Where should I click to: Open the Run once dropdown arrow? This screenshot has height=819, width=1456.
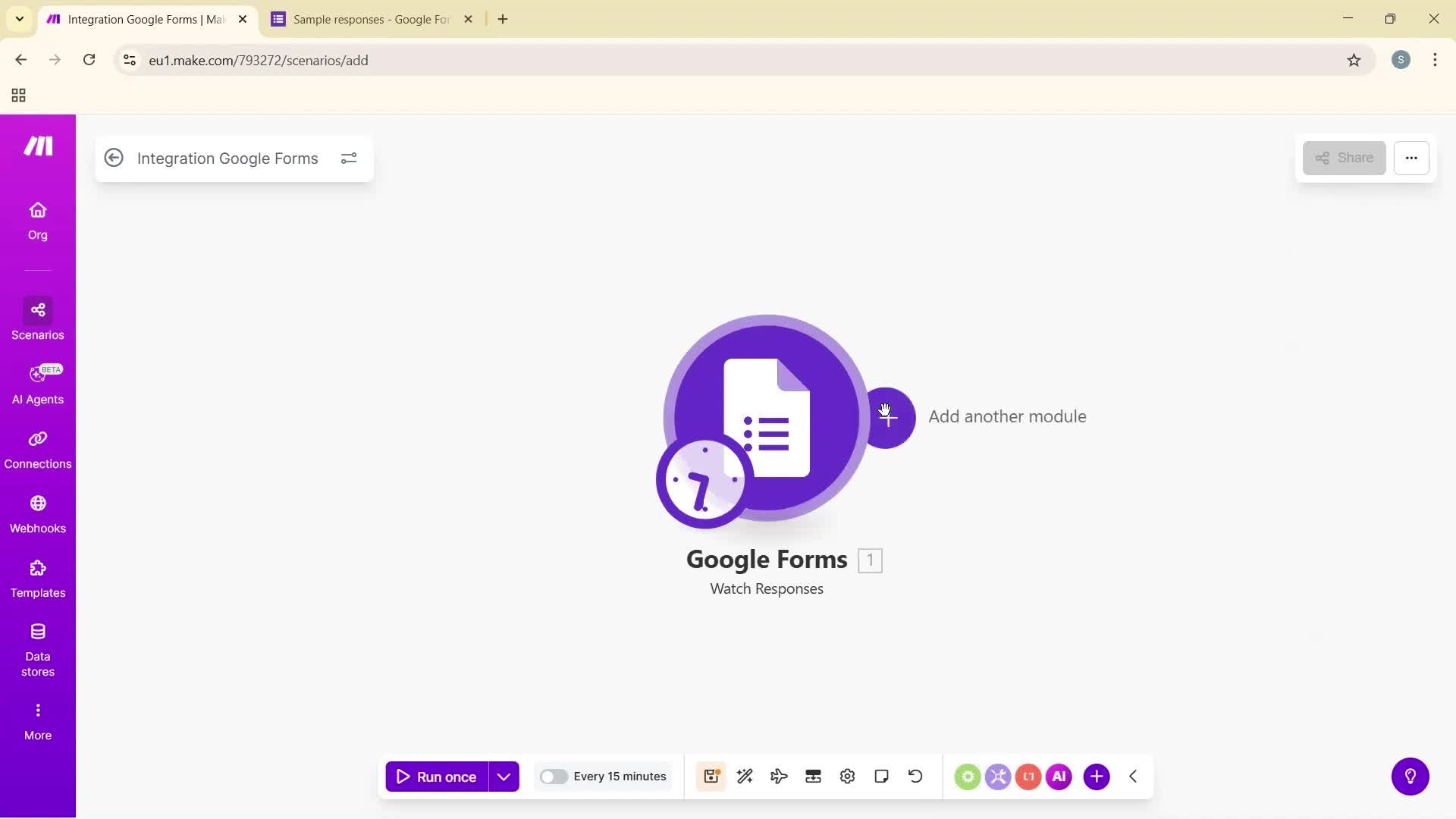coord(504,776)
